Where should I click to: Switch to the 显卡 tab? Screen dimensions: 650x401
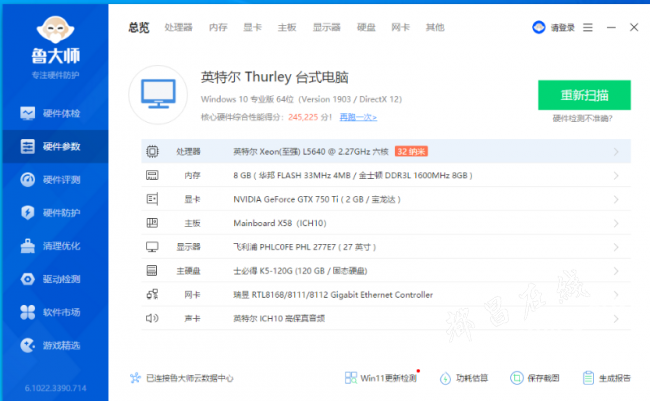(252, 27)
